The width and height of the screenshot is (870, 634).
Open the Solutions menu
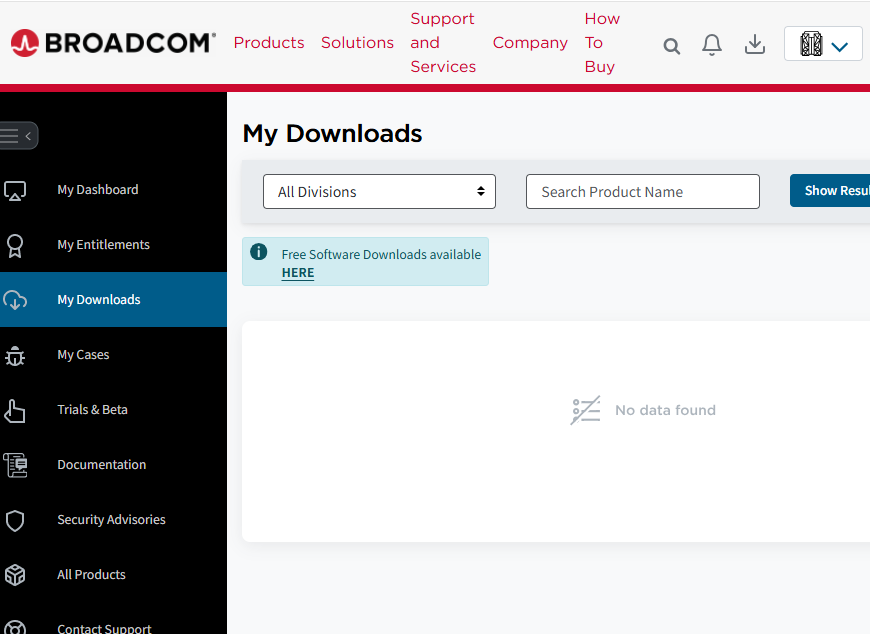[357, 43]
